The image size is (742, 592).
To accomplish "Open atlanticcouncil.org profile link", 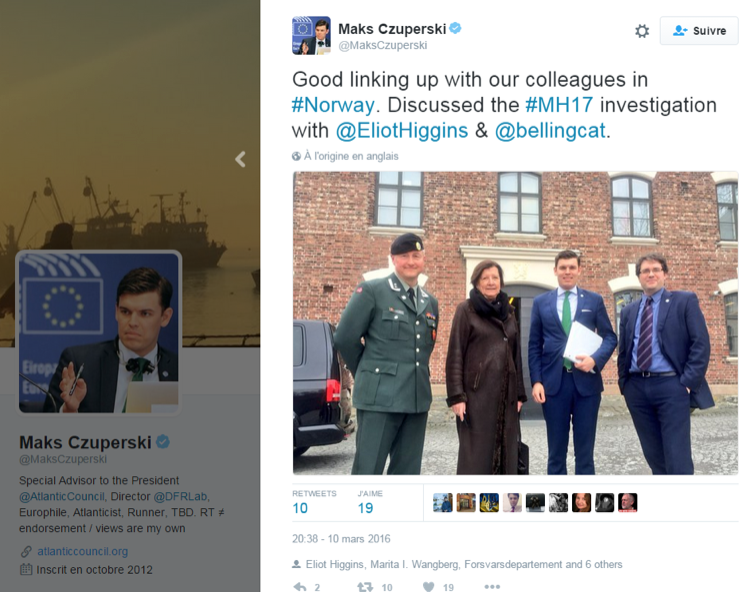I will tap(82, 552).
